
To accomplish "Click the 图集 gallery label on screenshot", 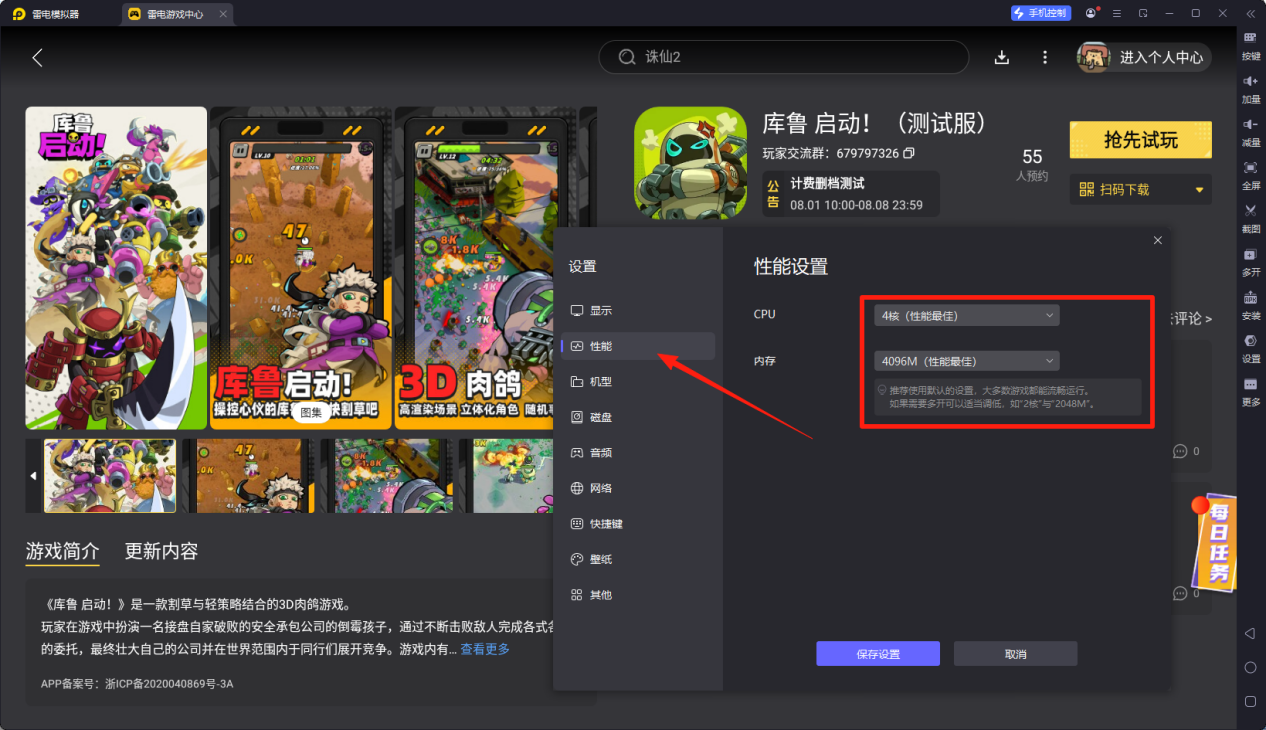I will click(x=311, y=412).
